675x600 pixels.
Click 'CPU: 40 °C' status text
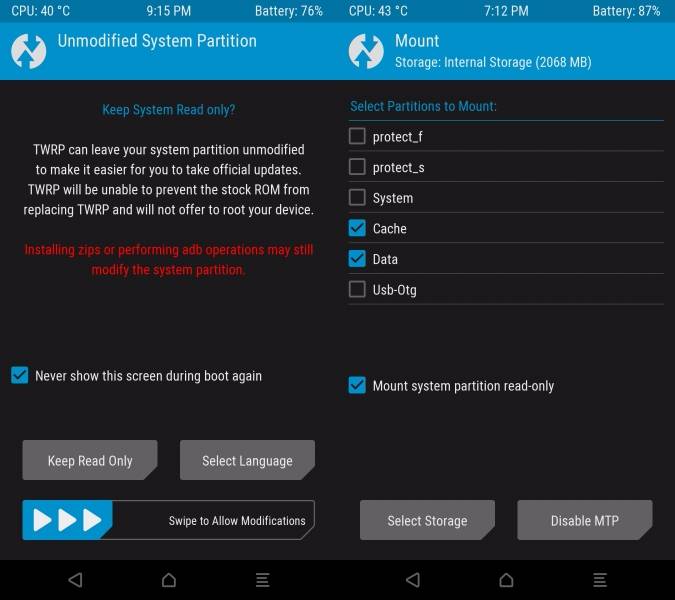[x=40, y=11]
